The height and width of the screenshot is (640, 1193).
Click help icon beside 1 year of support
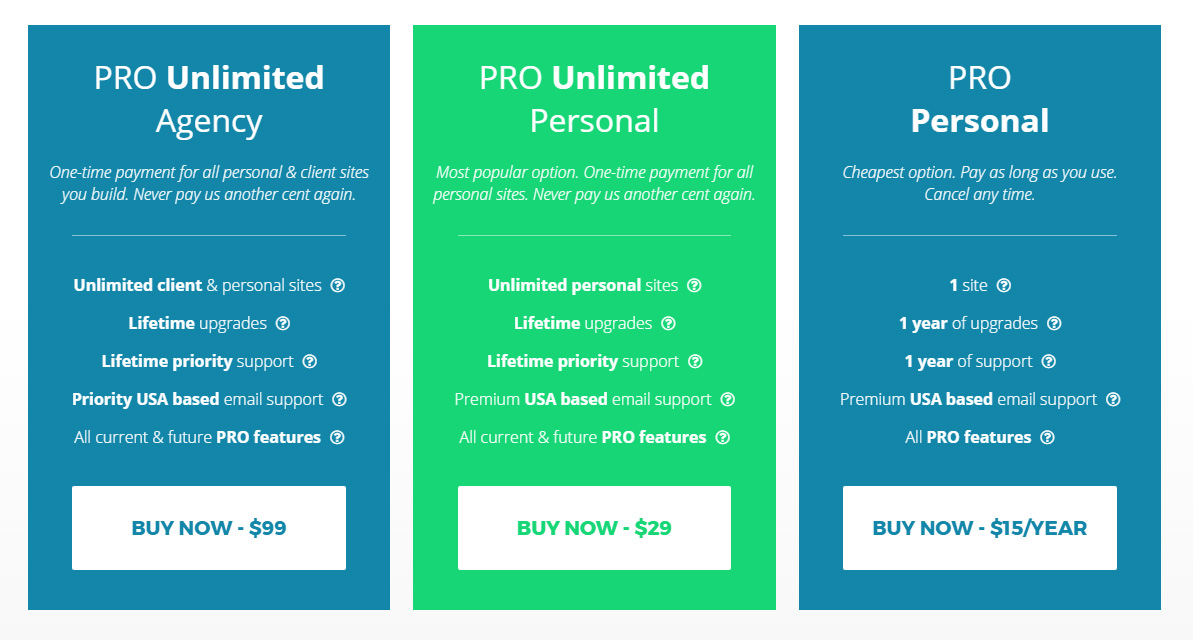(1048, 361)
